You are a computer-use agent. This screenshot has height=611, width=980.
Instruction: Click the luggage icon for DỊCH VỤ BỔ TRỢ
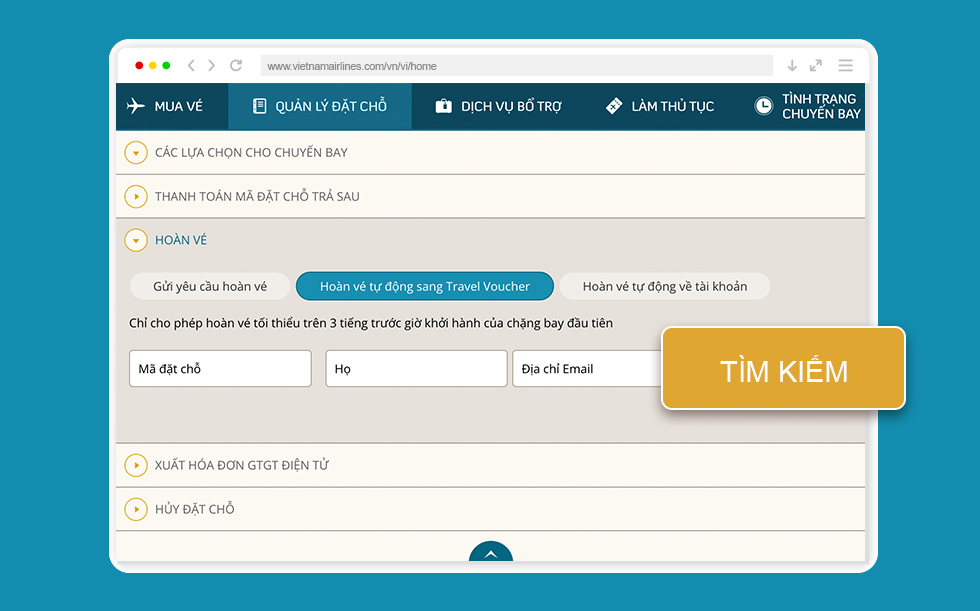pos(444,106)
